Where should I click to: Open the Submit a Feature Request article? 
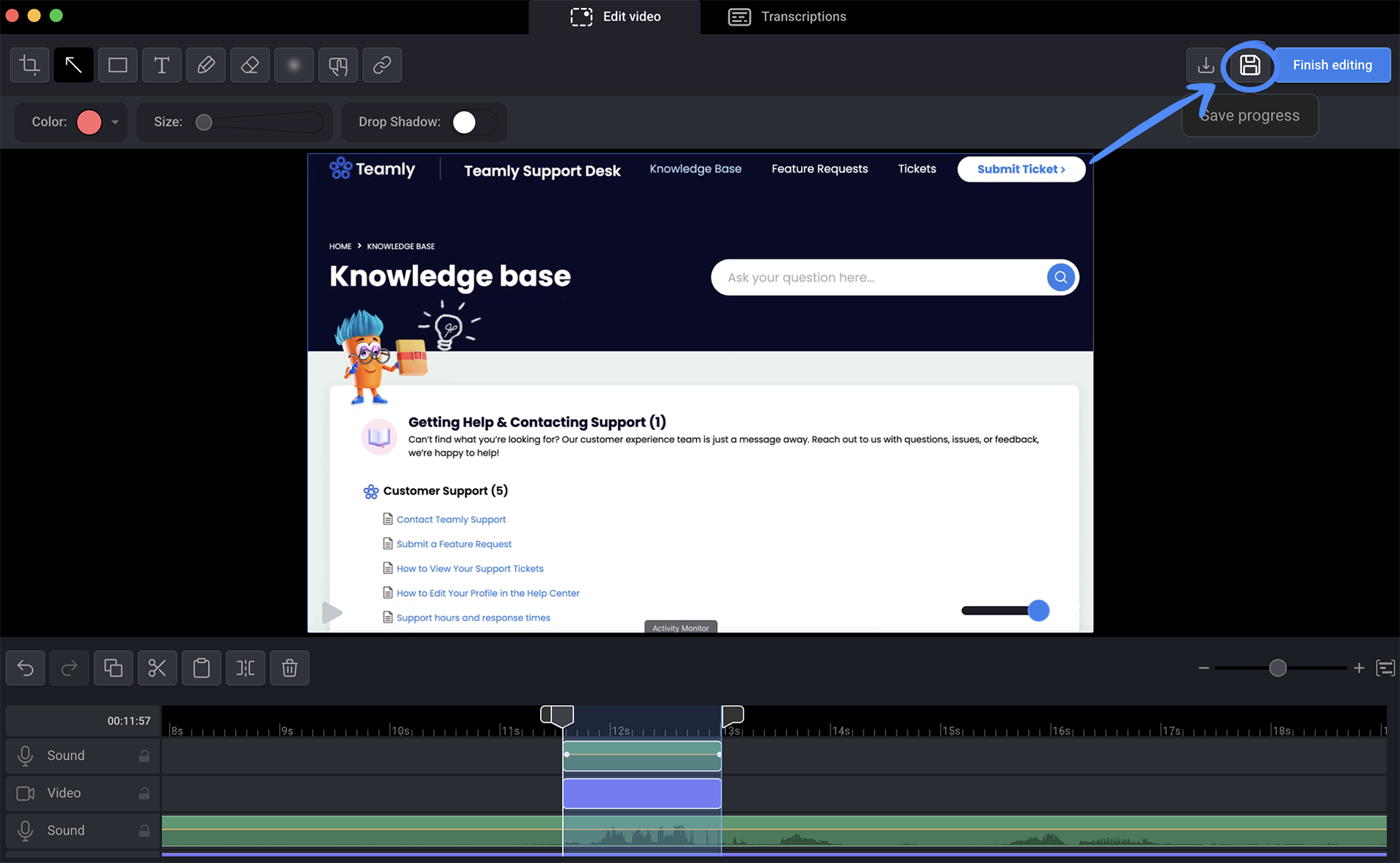tap(454, 544)
